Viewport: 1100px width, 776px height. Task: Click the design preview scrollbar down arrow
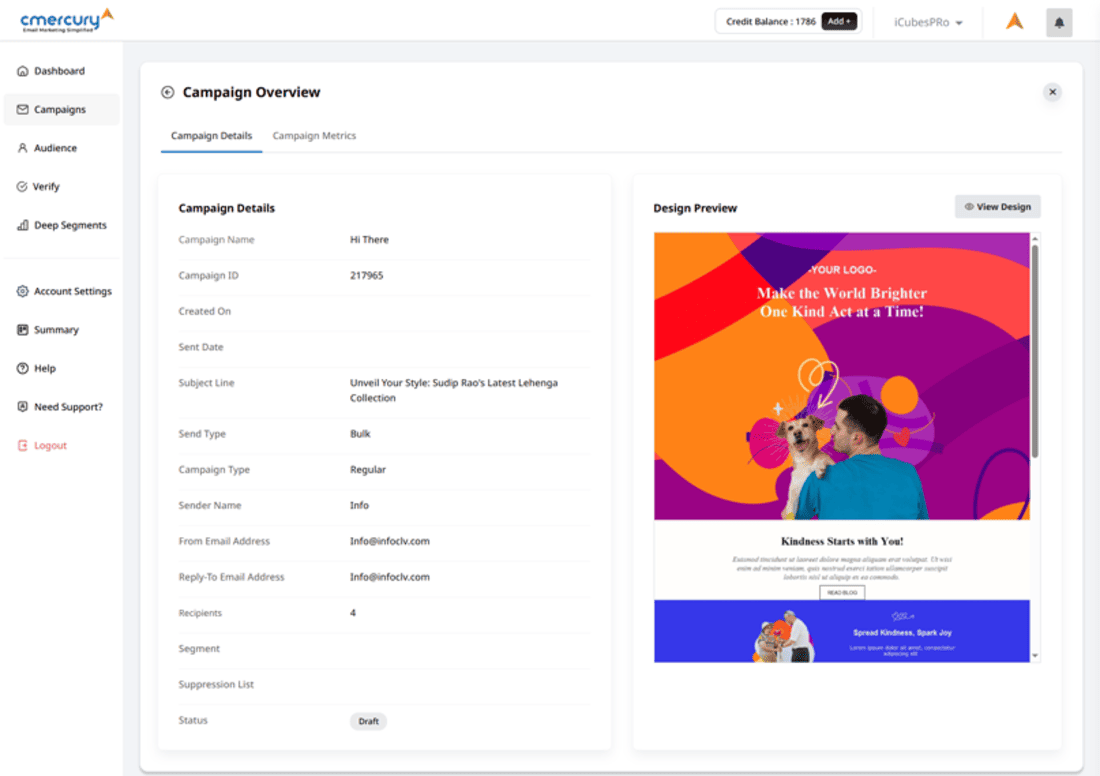coord(1035,656)
